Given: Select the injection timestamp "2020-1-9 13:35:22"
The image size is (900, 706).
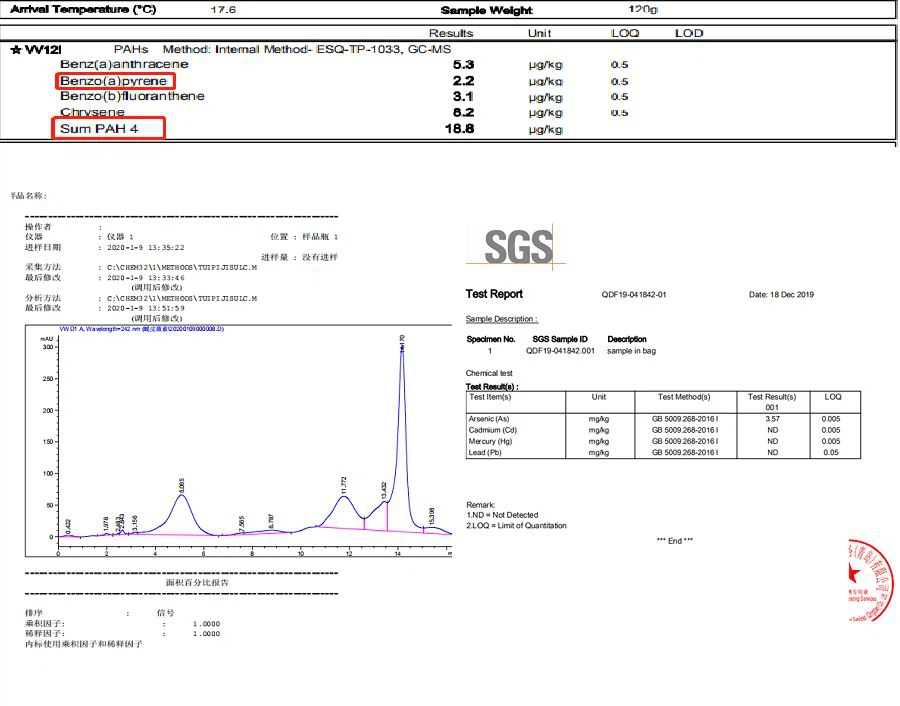Looking at the screenshot, I should coord(146,247).
